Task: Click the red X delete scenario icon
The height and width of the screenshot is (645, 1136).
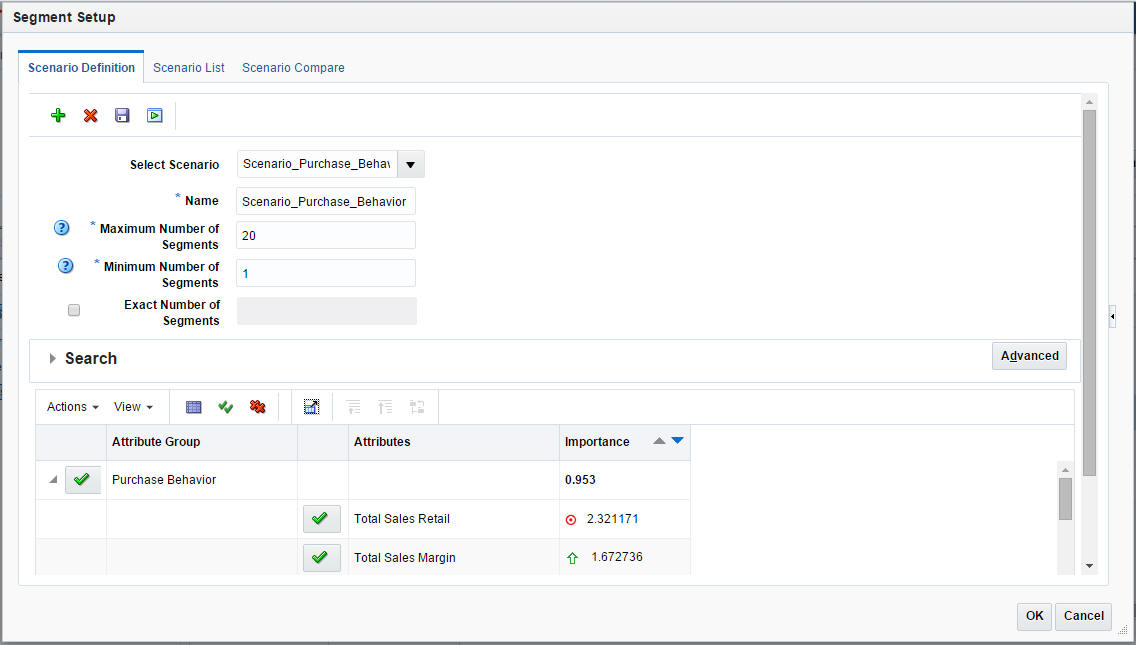Action: 91,115
